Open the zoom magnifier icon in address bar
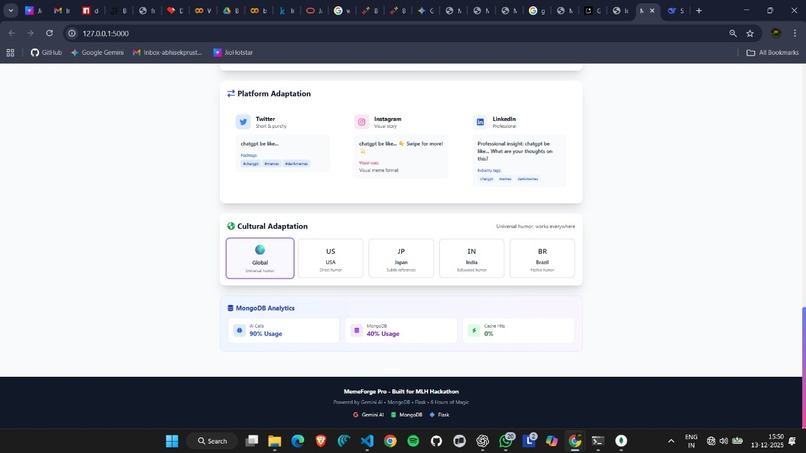This screenshot has height=453, width=806. [732, 33]
